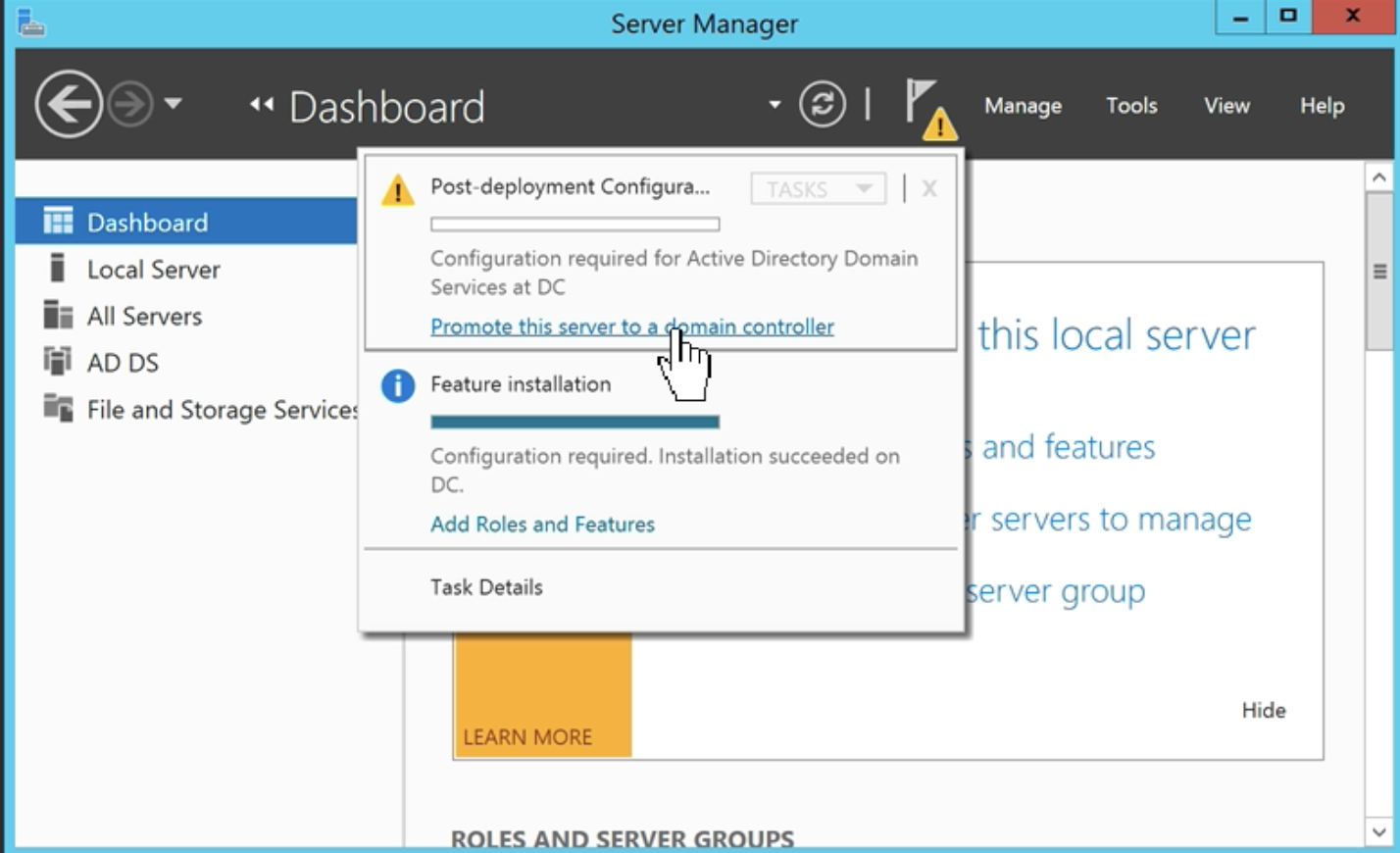Click the Feature installation info icon

(x=397, y=385)
